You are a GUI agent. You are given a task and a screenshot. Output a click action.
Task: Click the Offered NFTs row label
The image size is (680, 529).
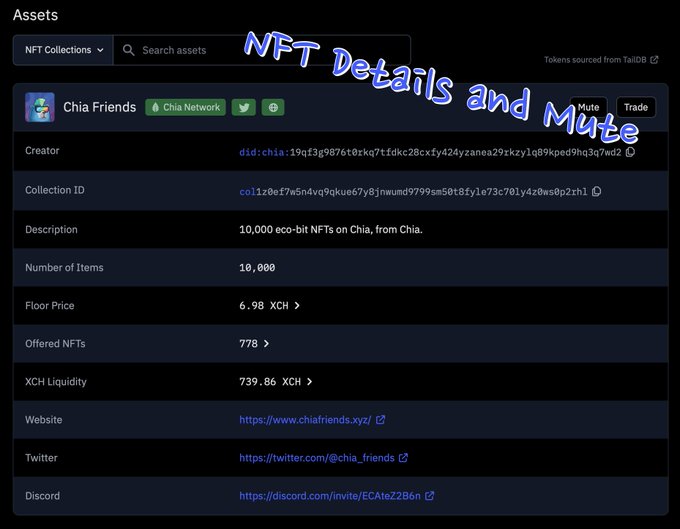click(55, 343)
